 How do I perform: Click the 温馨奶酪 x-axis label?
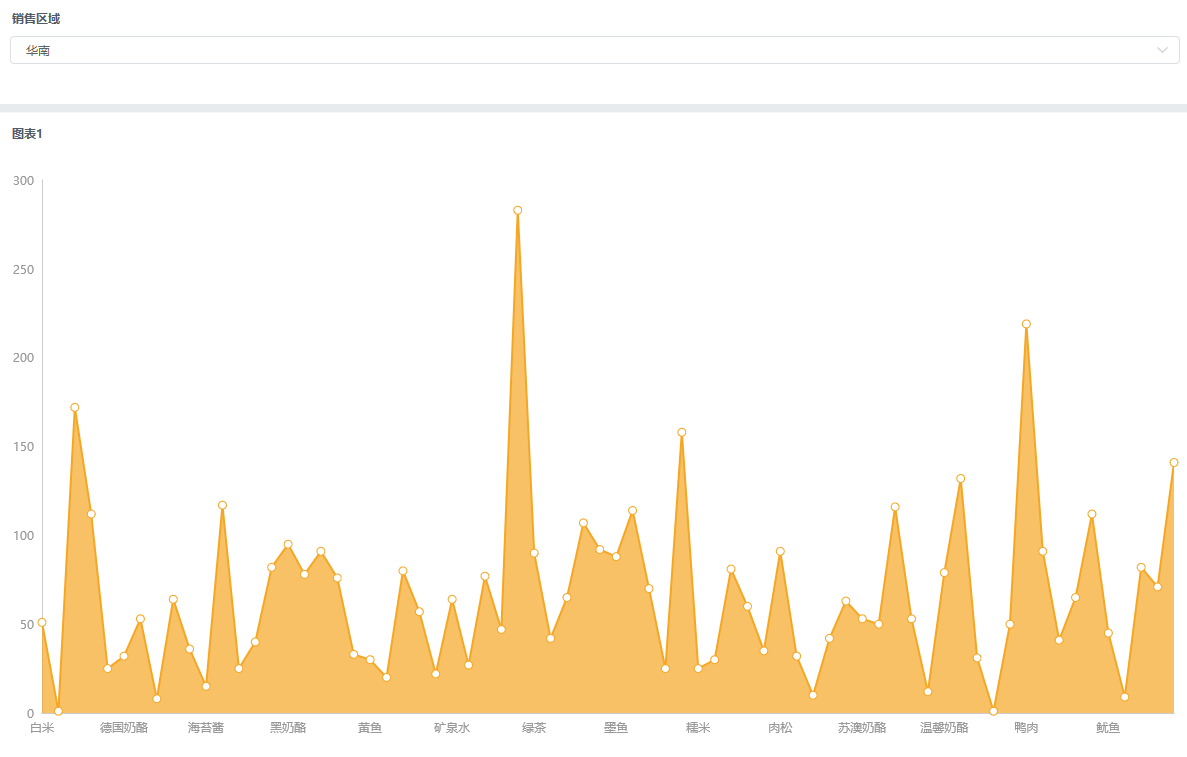944,728
